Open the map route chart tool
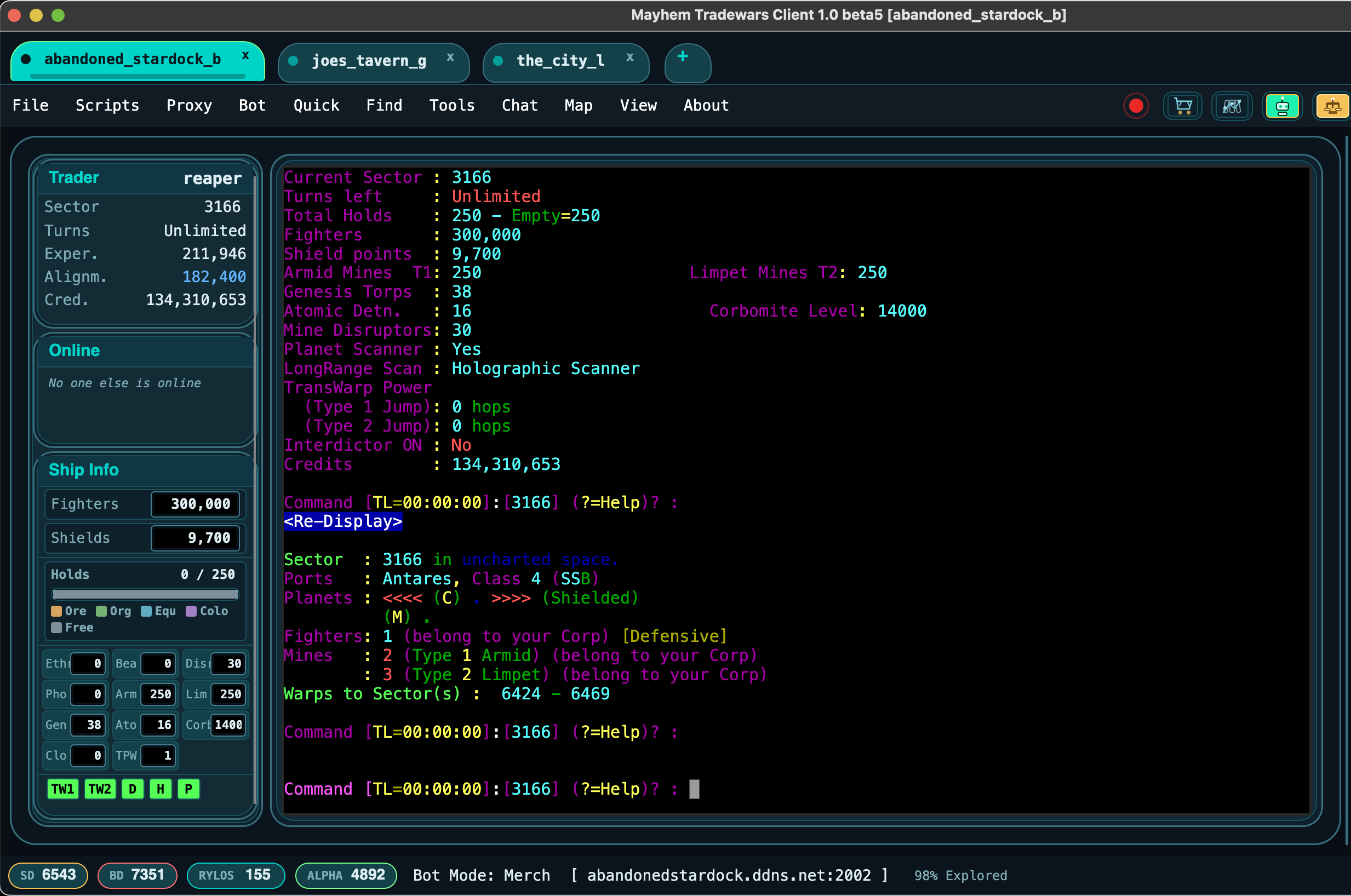Screen dimensions: 1351x896 [x=1232, y=106]
